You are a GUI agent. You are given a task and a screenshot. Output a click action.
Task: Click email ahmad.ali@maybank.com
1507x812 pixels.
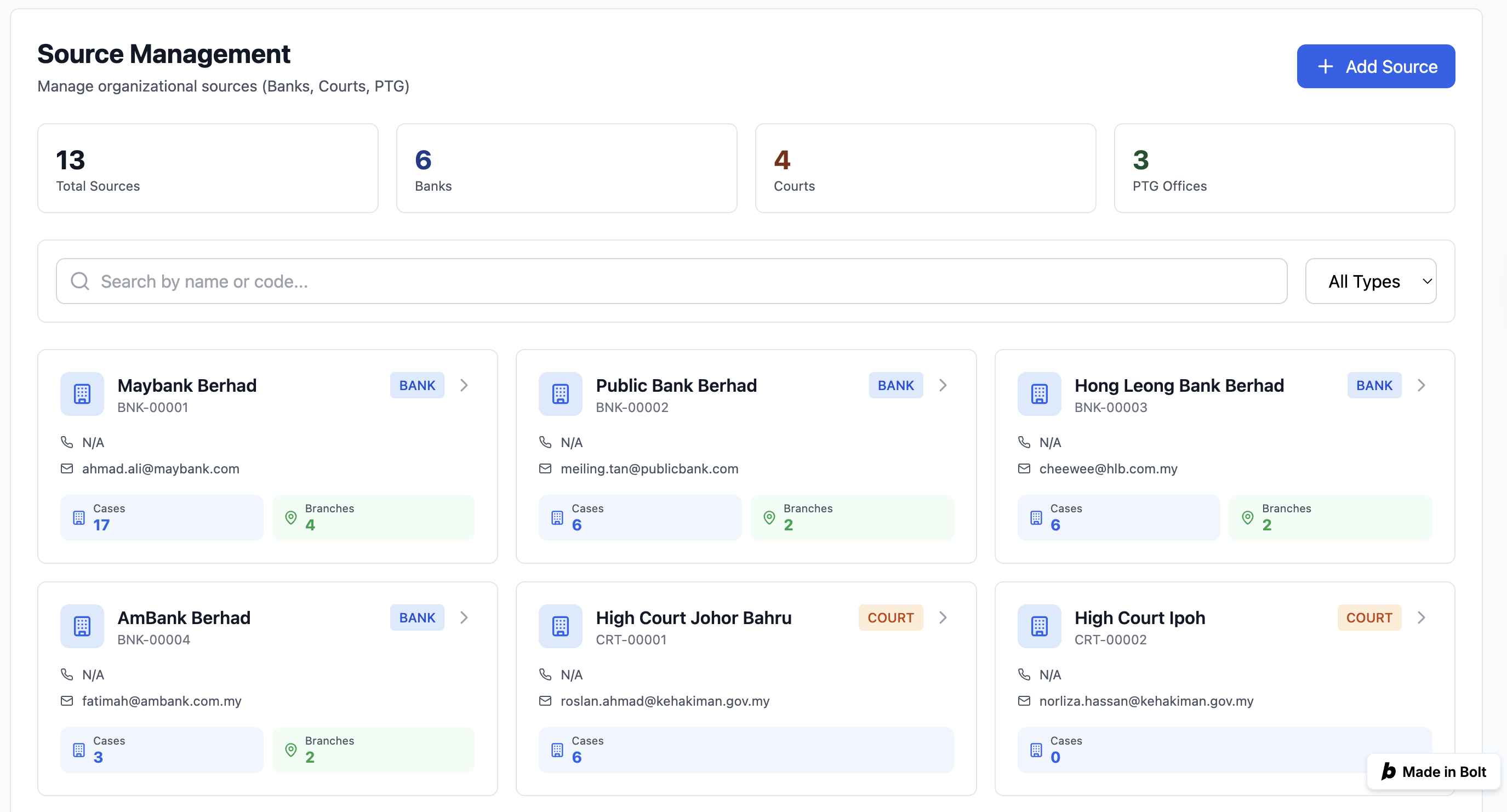click(x=161, y=468)
